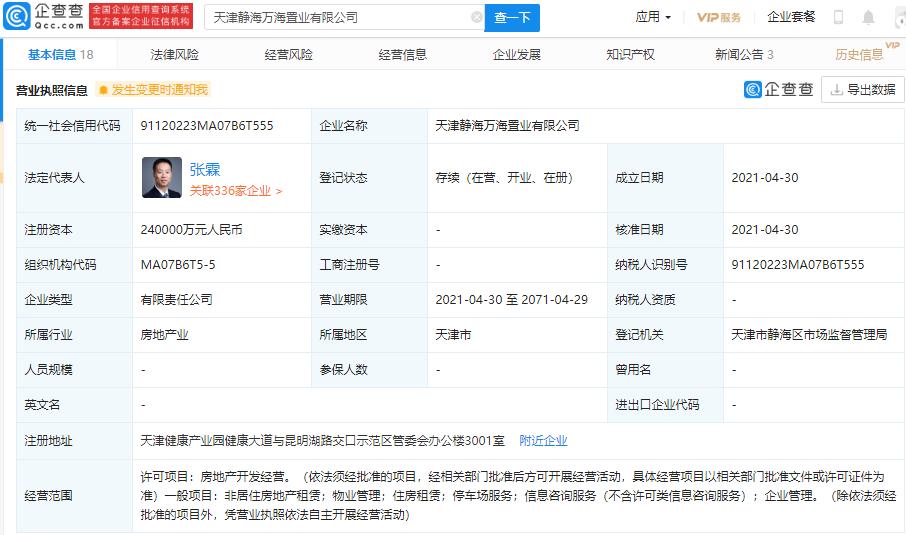Click the 企查查 watermark logo near export
This screenshot has width=906, height=535.
point(778,89)
